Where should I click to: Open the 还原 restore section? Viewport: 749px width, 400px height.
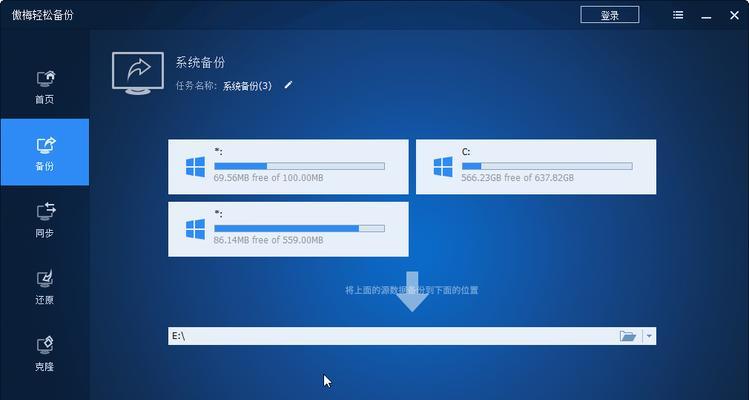pyautogui.click(x=45, y=287)
